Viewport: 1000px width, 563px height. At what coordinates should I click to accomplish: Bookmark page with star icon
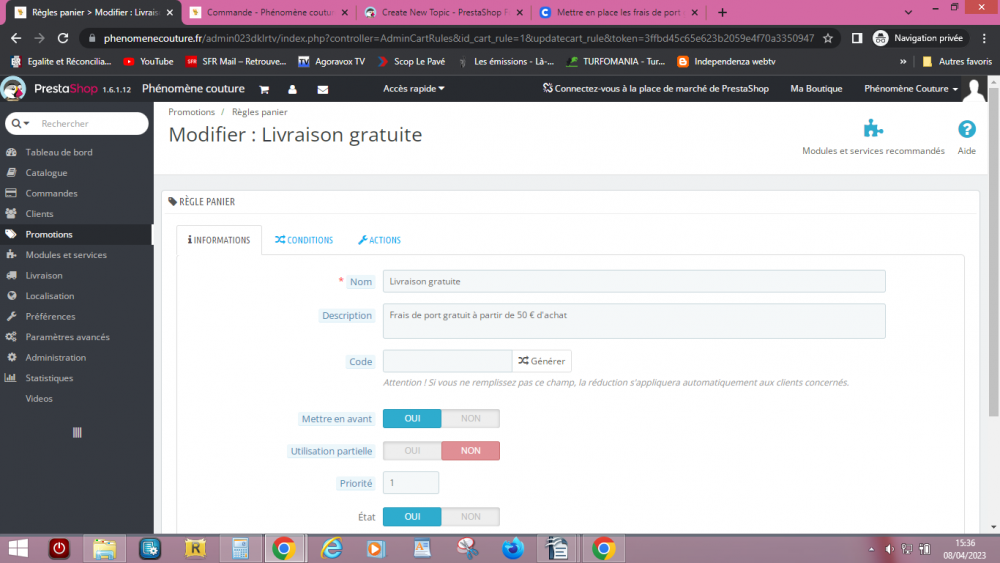point(828,38)
